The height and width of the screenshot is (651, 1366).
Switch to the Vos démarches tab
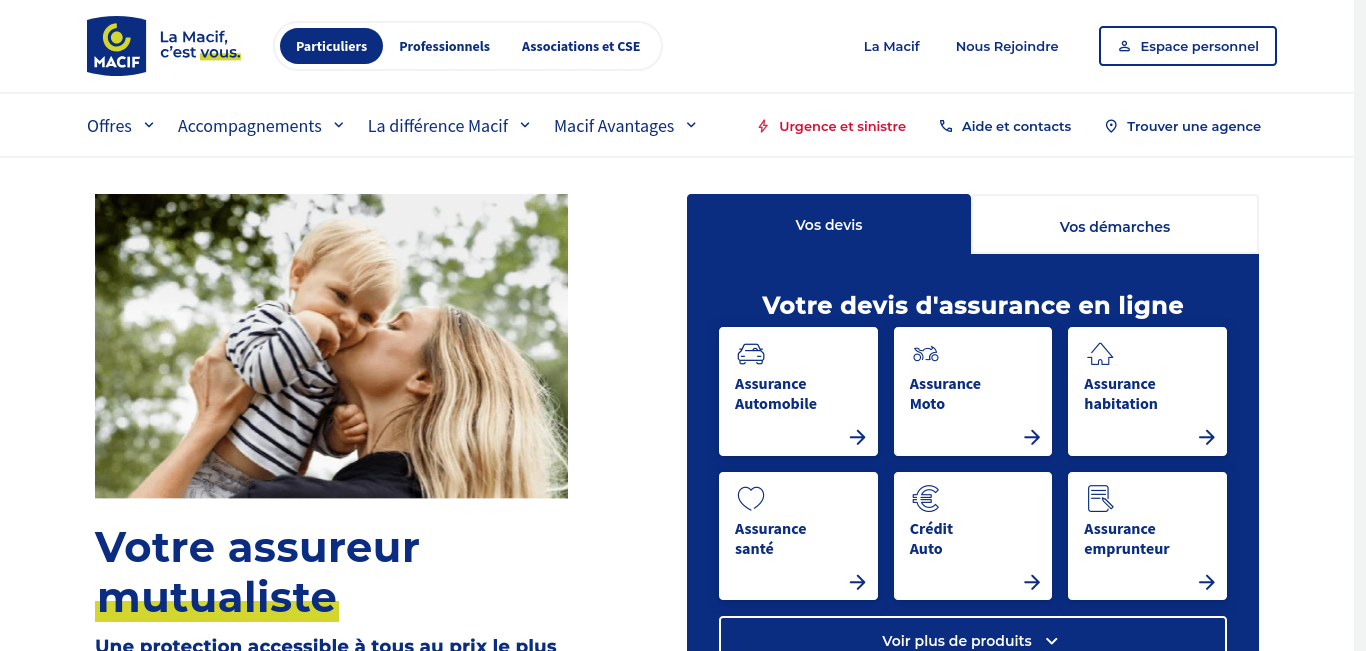1114,226
